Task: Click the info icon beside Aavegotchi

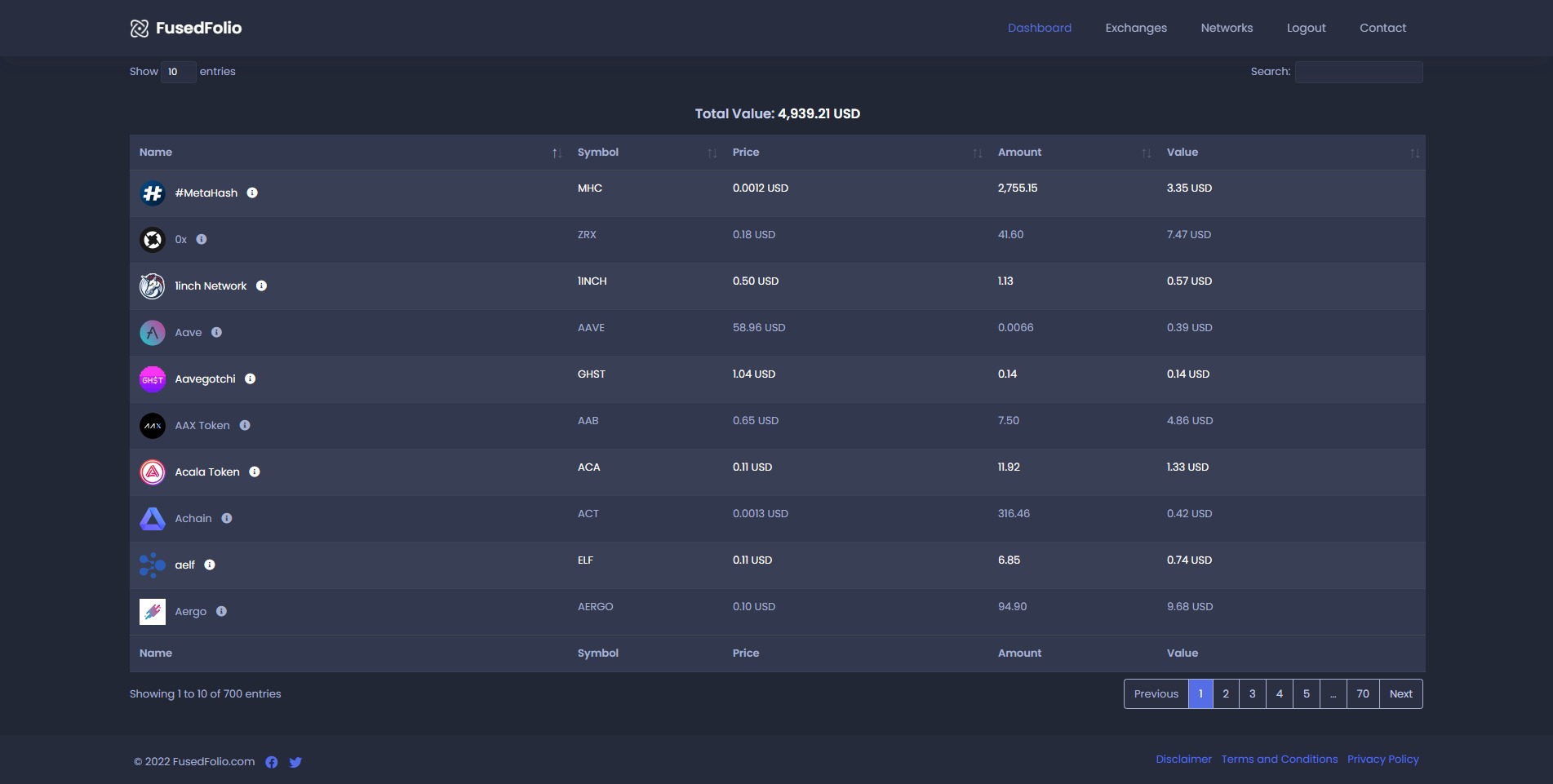Action: pos(251,379)
